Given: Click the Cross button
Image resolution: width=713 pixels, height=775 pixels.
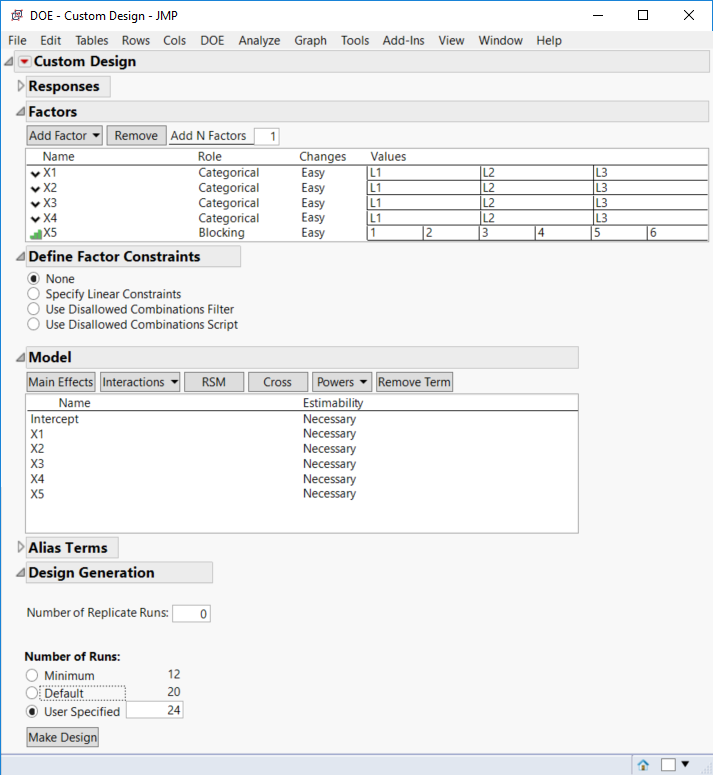Looking at the screenshot, I should click(277, 382).
